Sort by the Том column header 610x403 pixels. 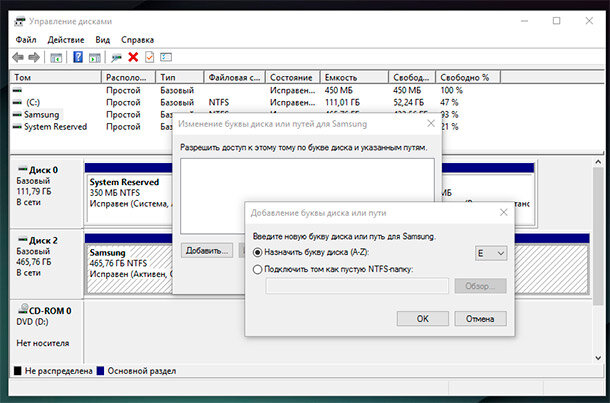pyautogui.click(x=56, y=77)
